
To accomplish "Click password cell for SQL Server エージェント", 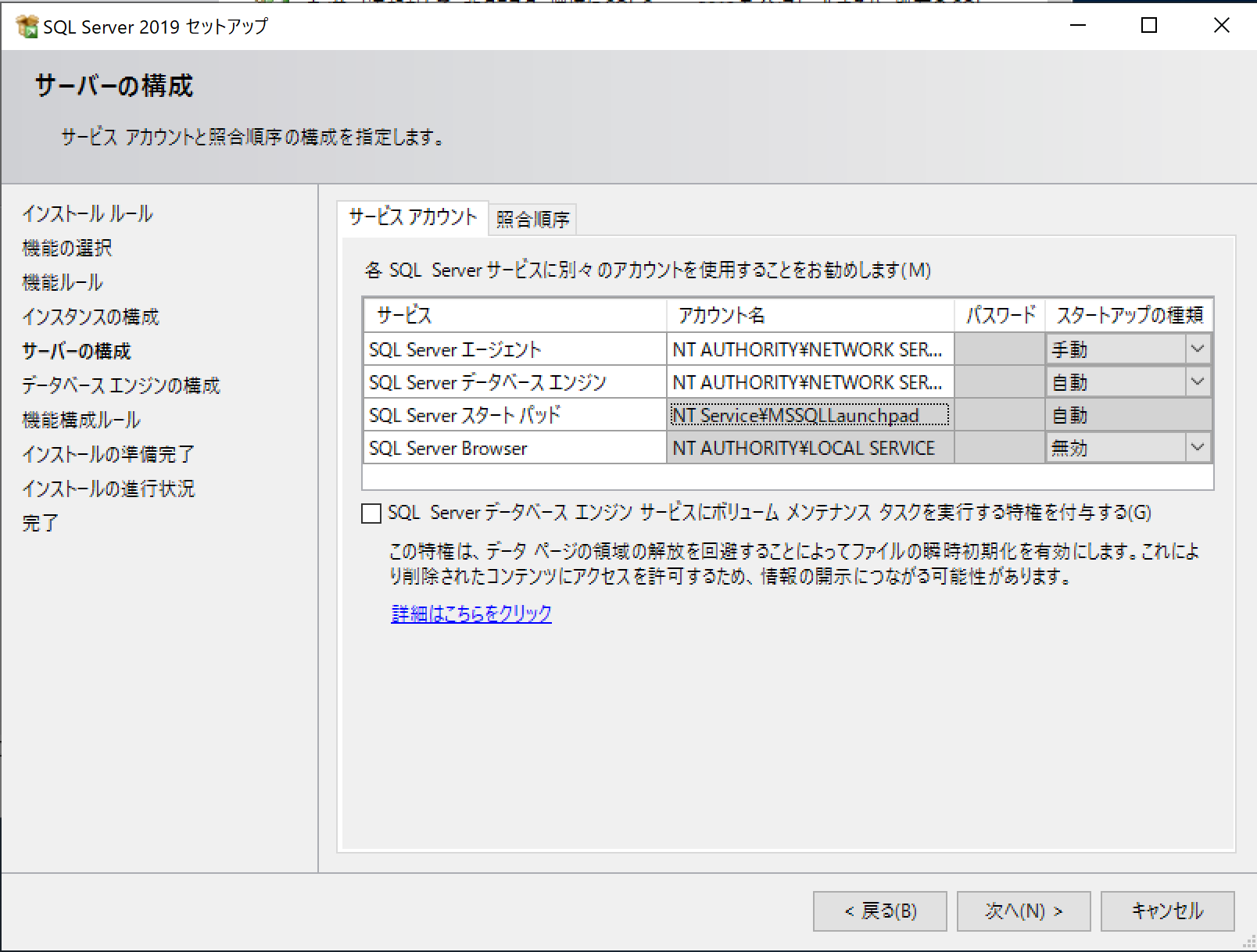I will tap(1000, 349).
